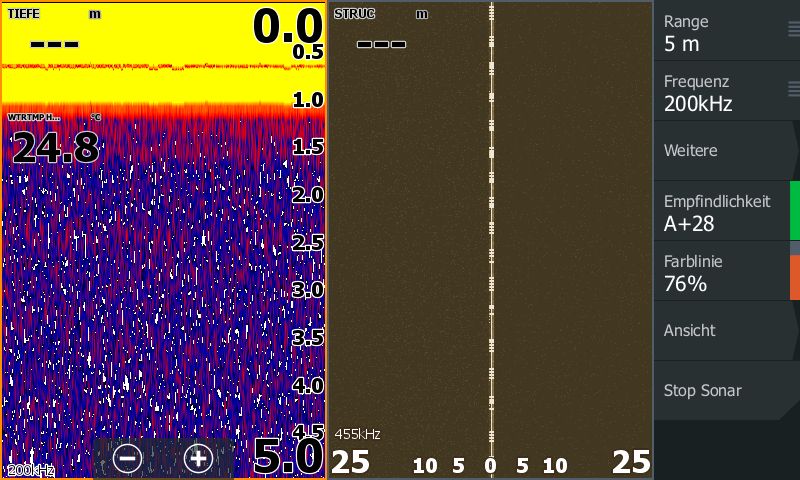Select the Farblinie 76% control

[720, 272]
